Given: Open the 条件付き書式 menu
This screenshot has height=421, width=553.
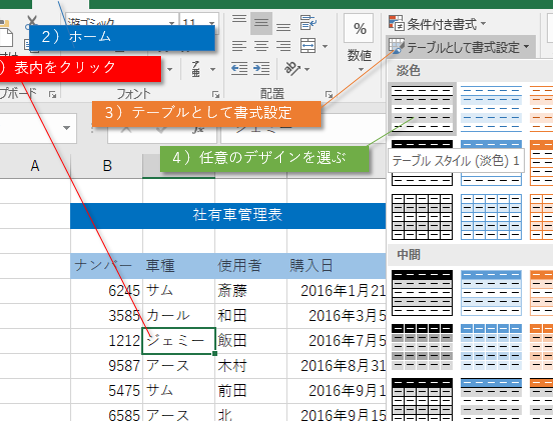Looking at the screenshot, I should (x=437, y=24).
